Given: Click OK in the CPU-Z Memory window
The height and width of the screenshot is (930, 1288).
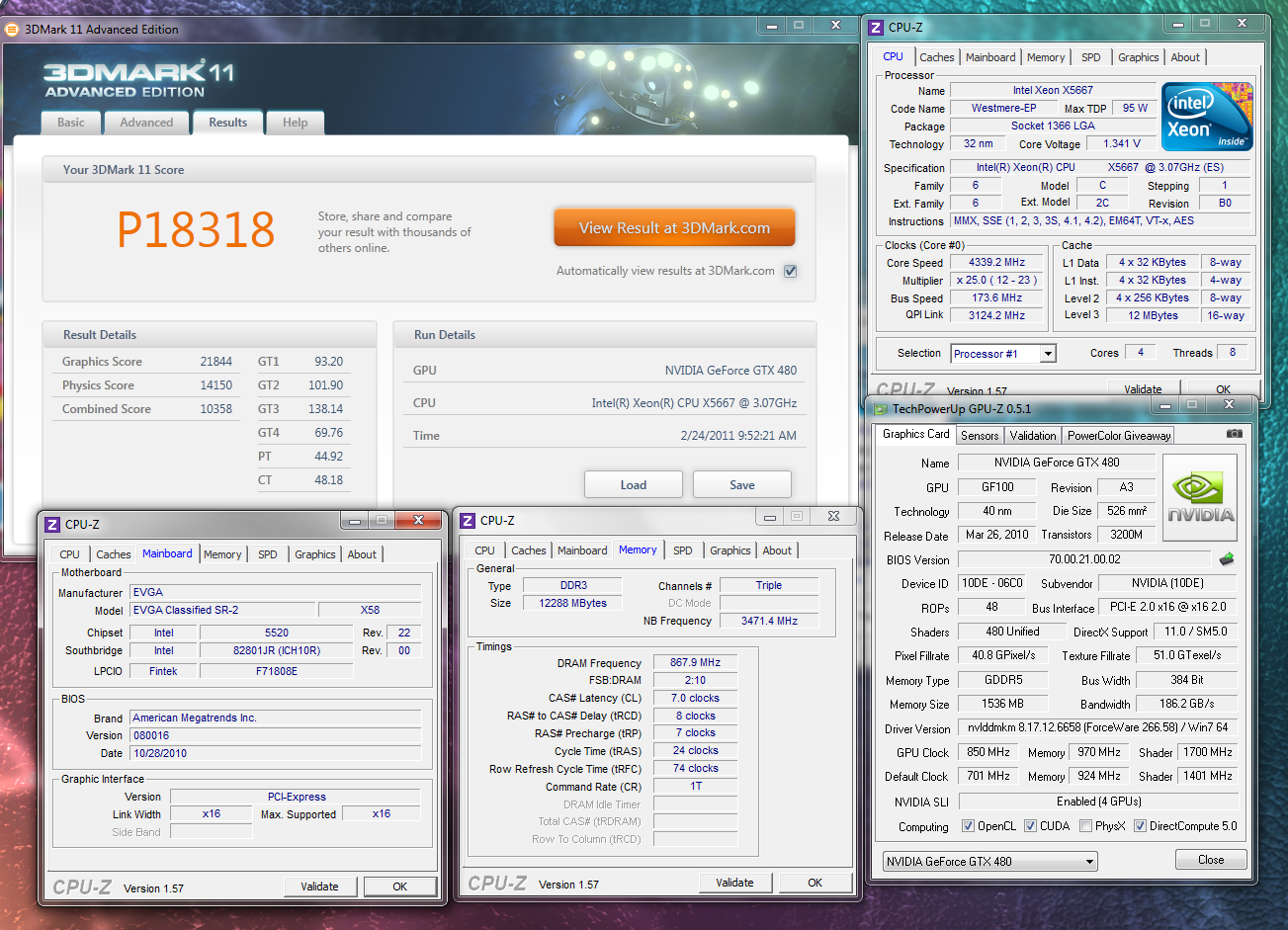Looking at the screenshot, I should tap(816, 883).
